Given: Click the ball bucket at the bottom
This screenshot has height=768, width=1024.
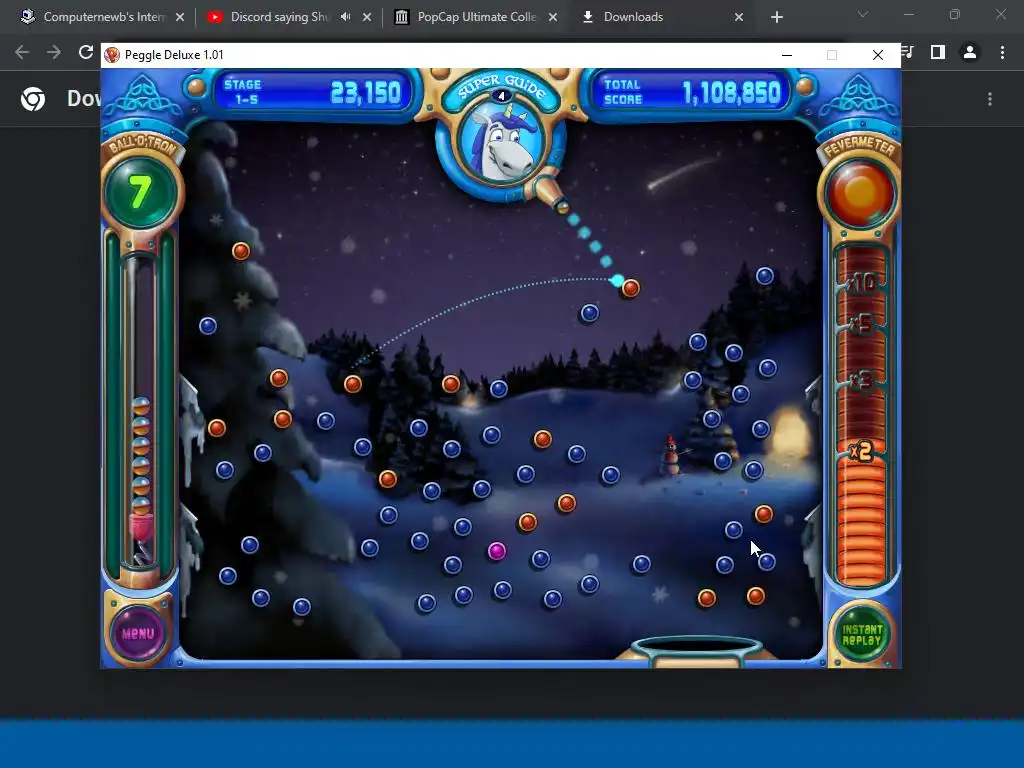Looking at the screenshot, I should (x=697, y=650).
